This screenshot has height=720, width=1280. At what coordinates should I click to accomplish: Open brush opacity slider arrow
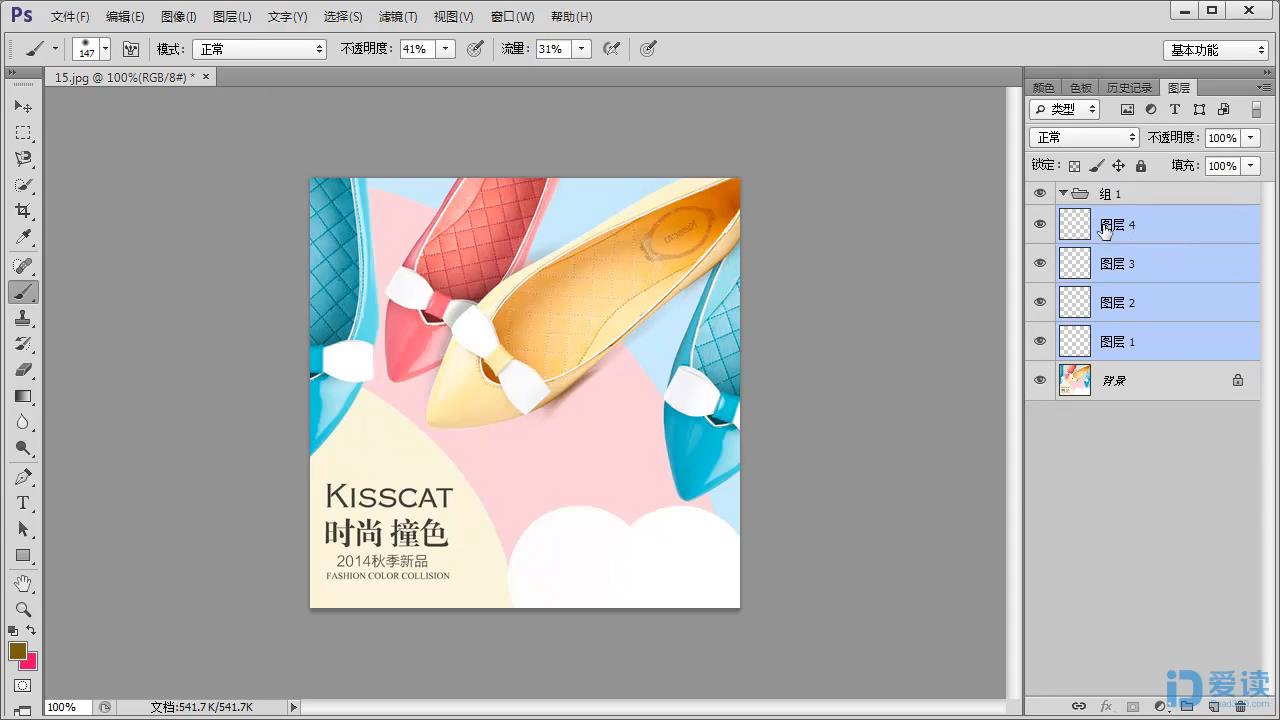446,49
